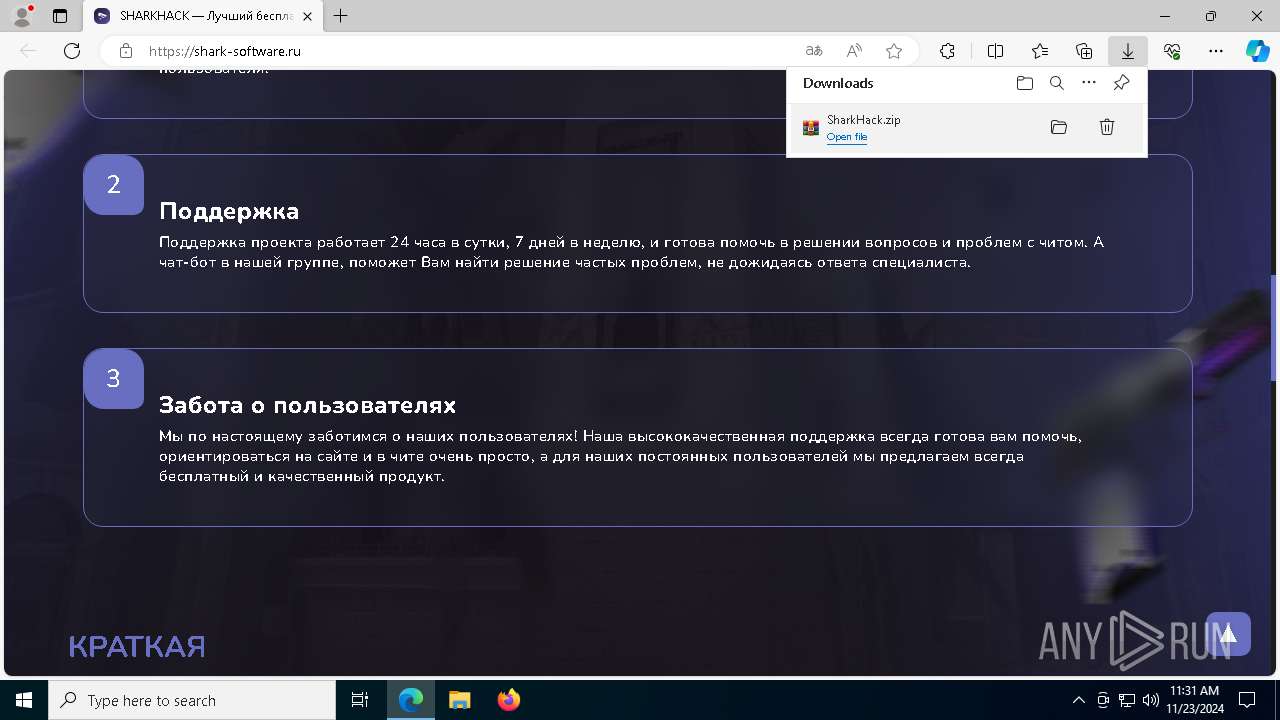This screenshot has height=720, width=1280.
Task: Refresh the page
Action: click(72, 51)
